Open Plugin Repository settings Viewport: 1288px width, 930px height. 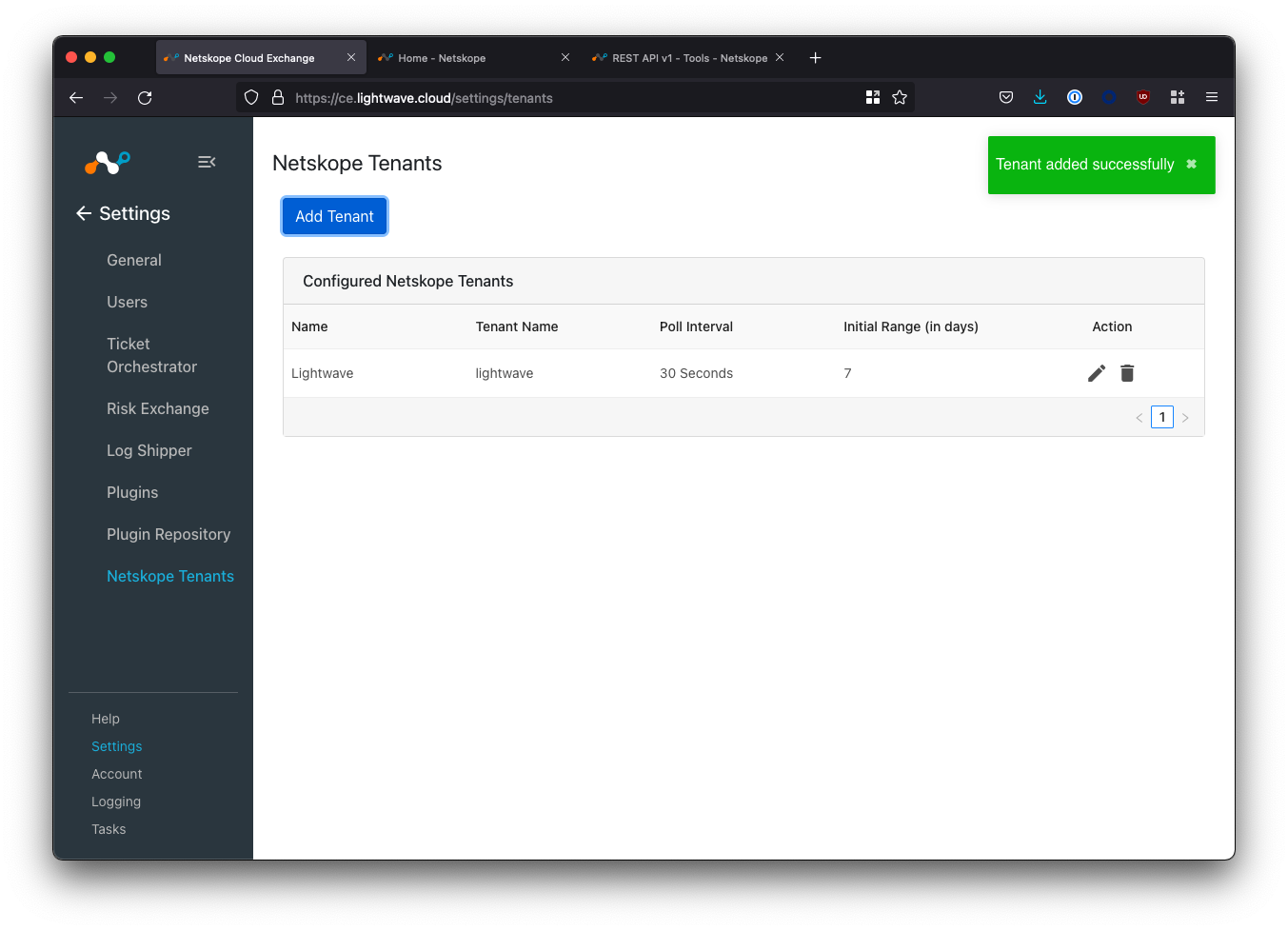[x=168, y=534]
